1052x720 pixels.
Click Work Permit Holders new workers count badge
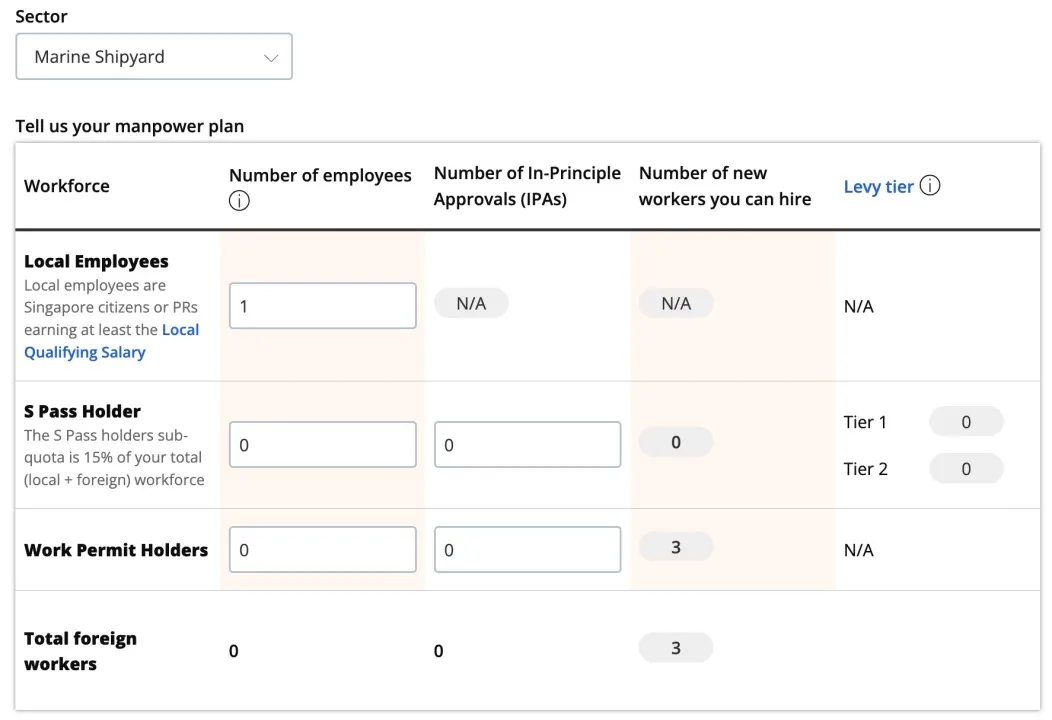coord(676,547)
